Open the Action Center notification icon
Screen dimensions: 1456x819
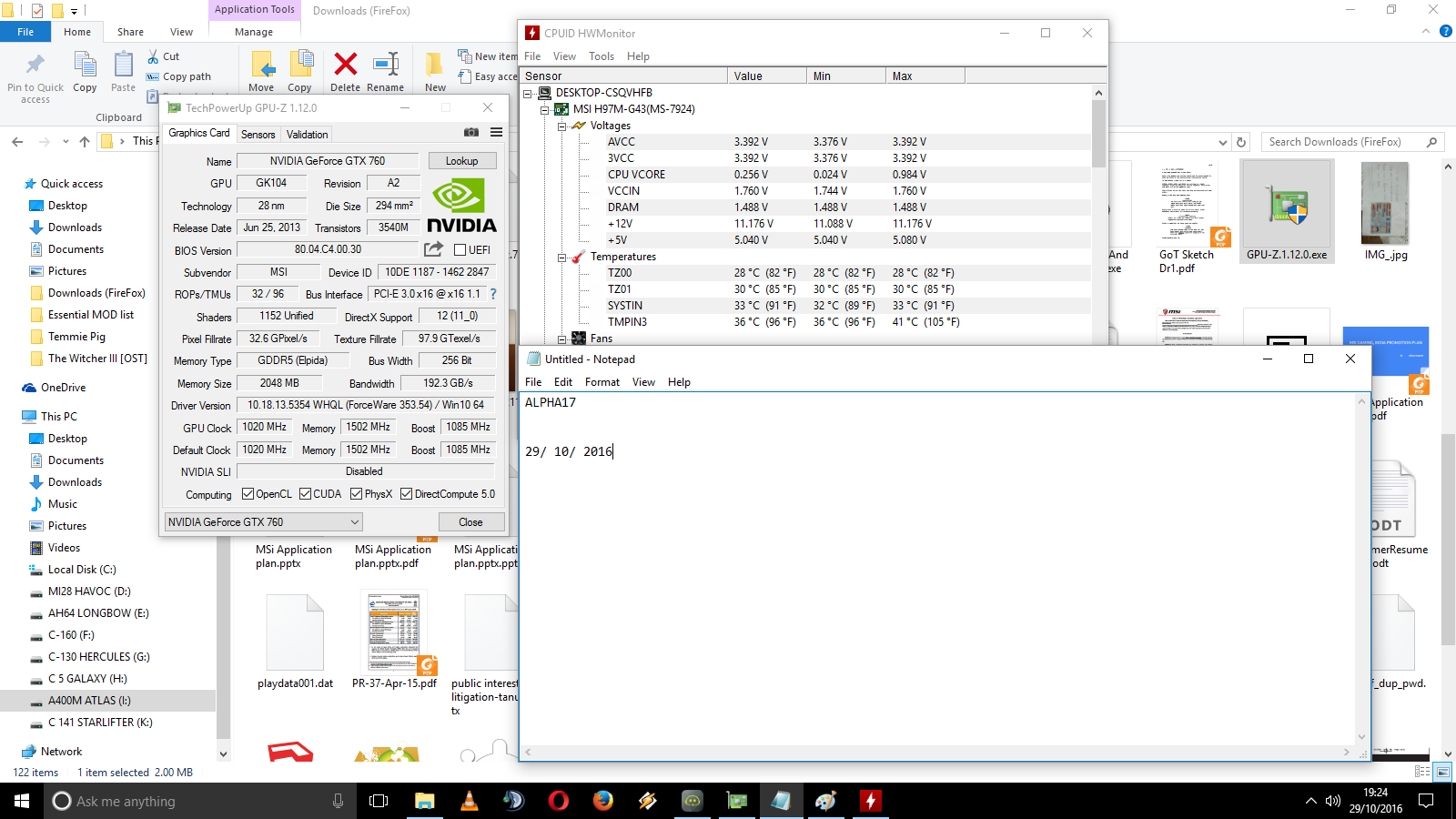pos(1426,801)
